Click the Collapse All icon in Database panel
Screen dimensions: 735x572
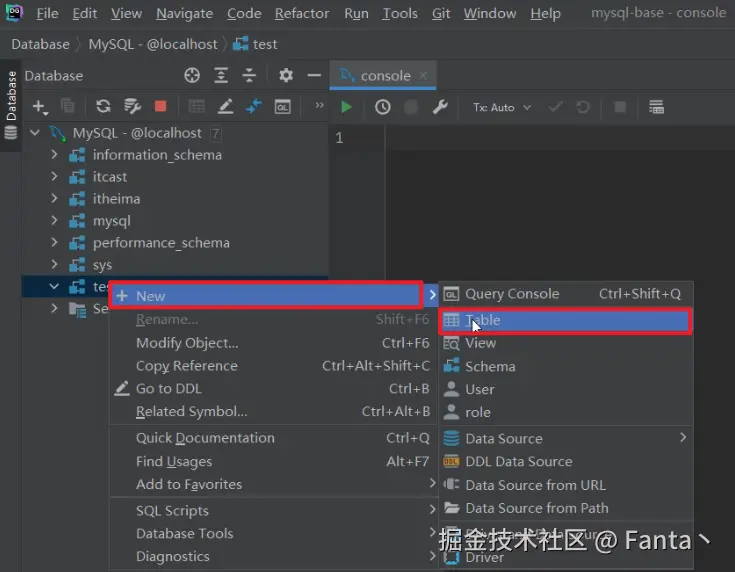coord(249,75)
